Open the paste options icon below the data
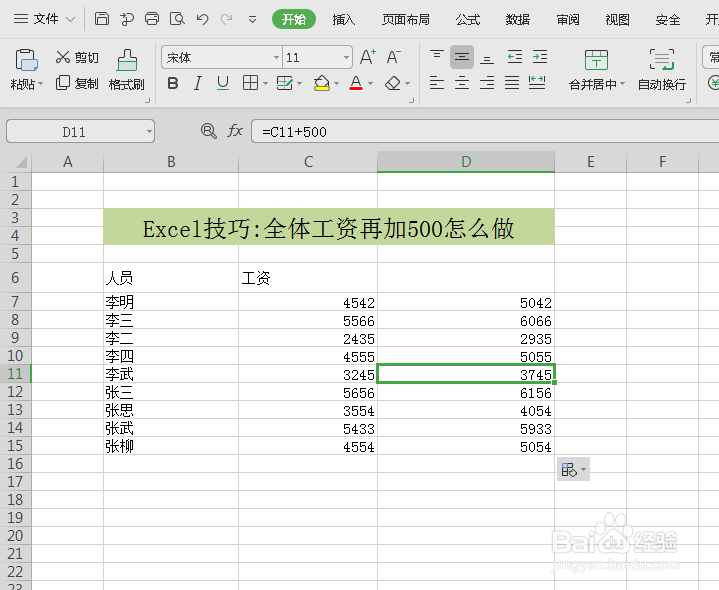This screenshot has height=590, width=719. click(x=573, y=469)
